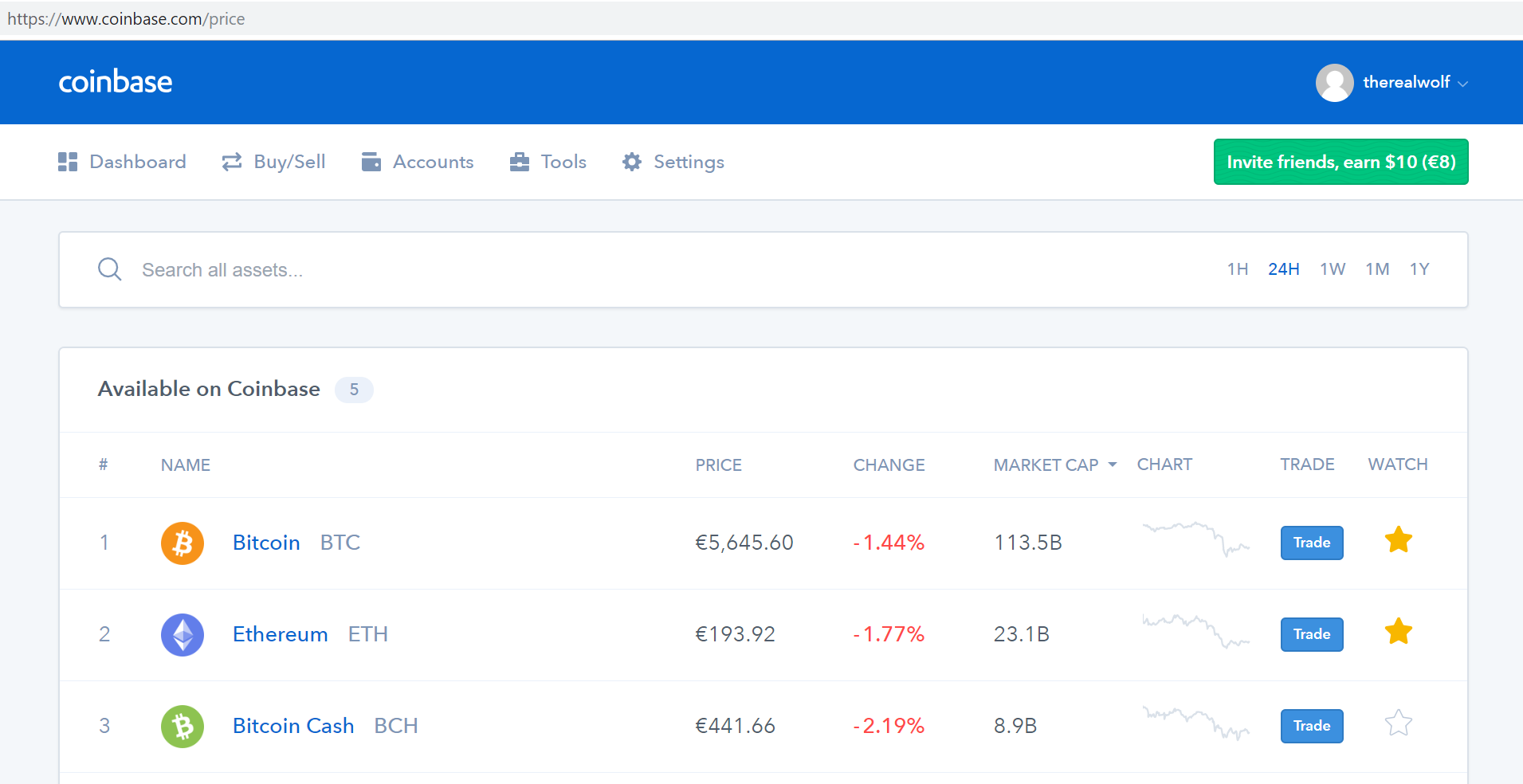The height and width of the screenshot is (784, 1523).
Task: Switch to the 1Y time range
Action: [x=1419, y=269]
